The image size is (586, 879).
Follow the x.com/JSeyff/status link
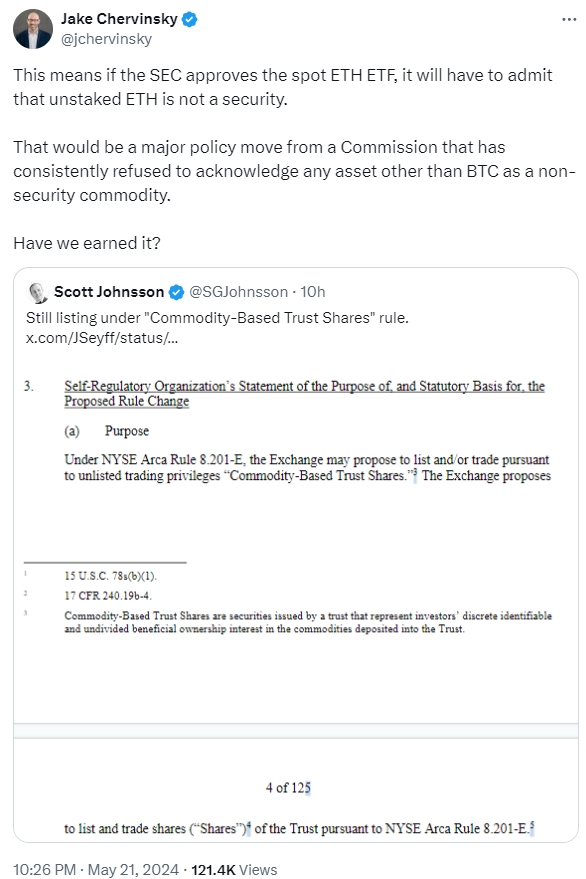click(x=102, y=338)
